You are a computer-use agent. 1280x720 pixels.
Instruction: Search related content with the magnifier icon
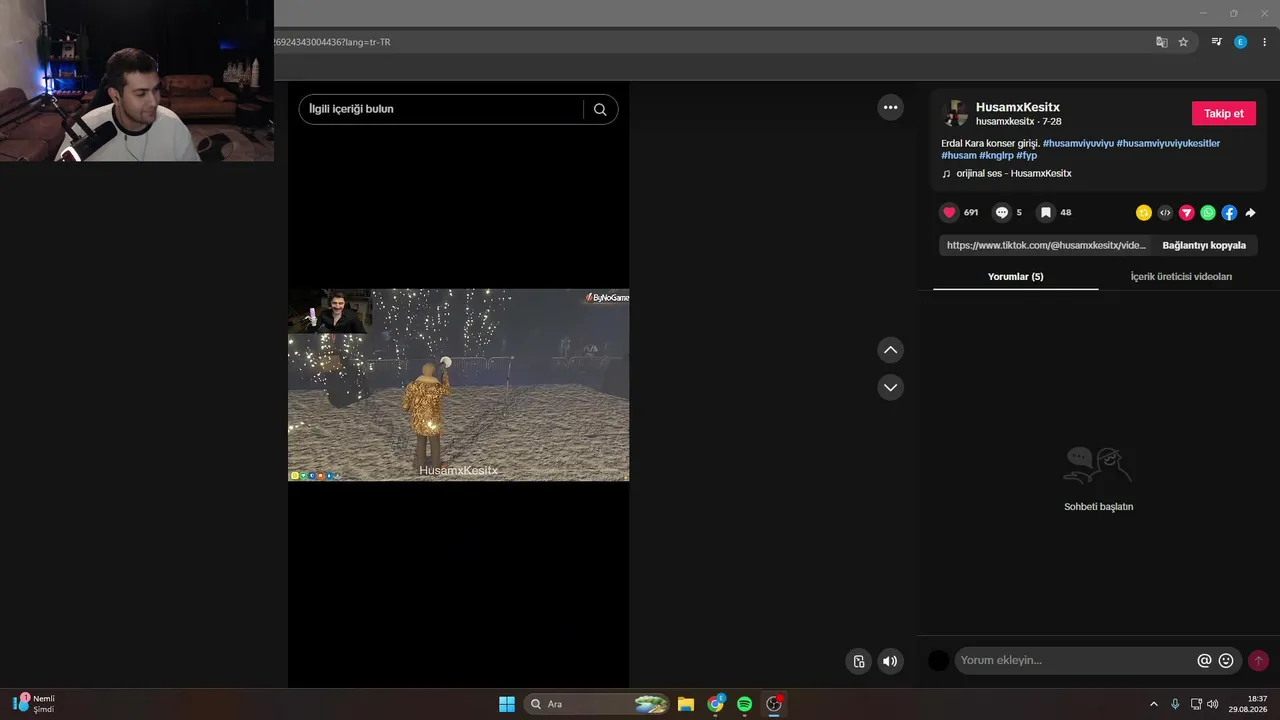pos(600,109)
